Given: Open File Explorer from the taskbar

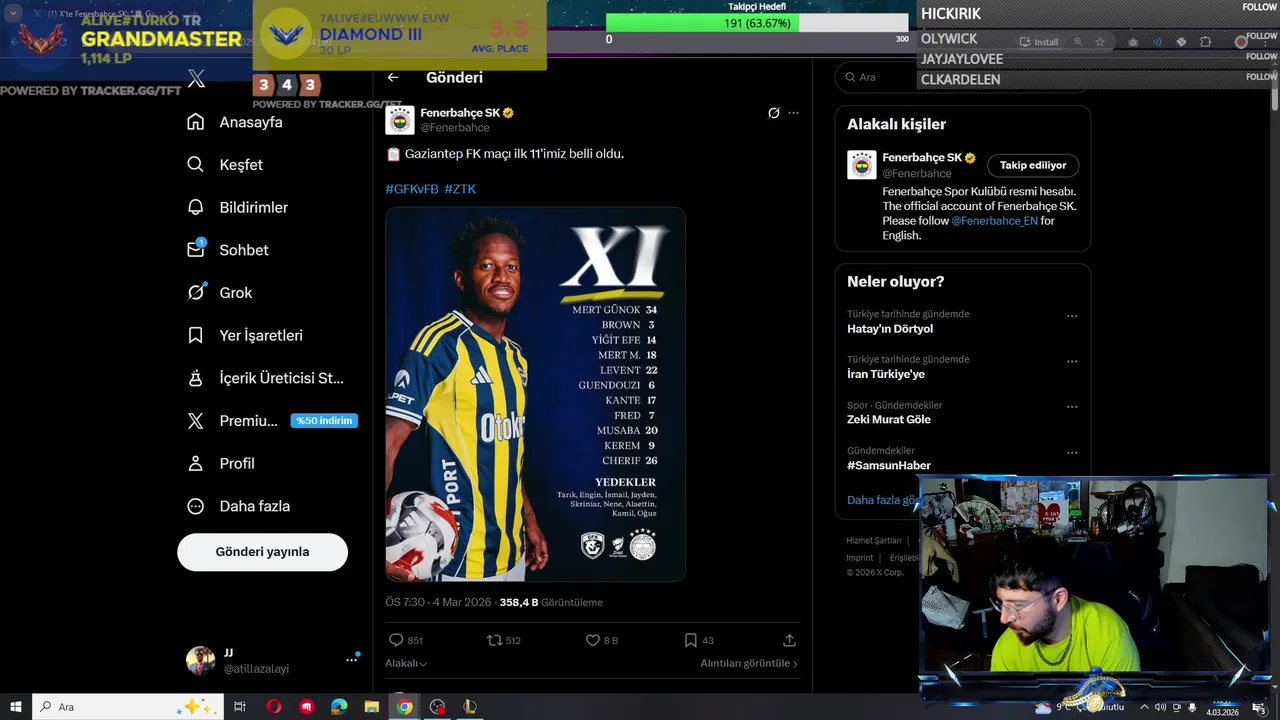Looking at the screenshot, I should pos(370,707).
